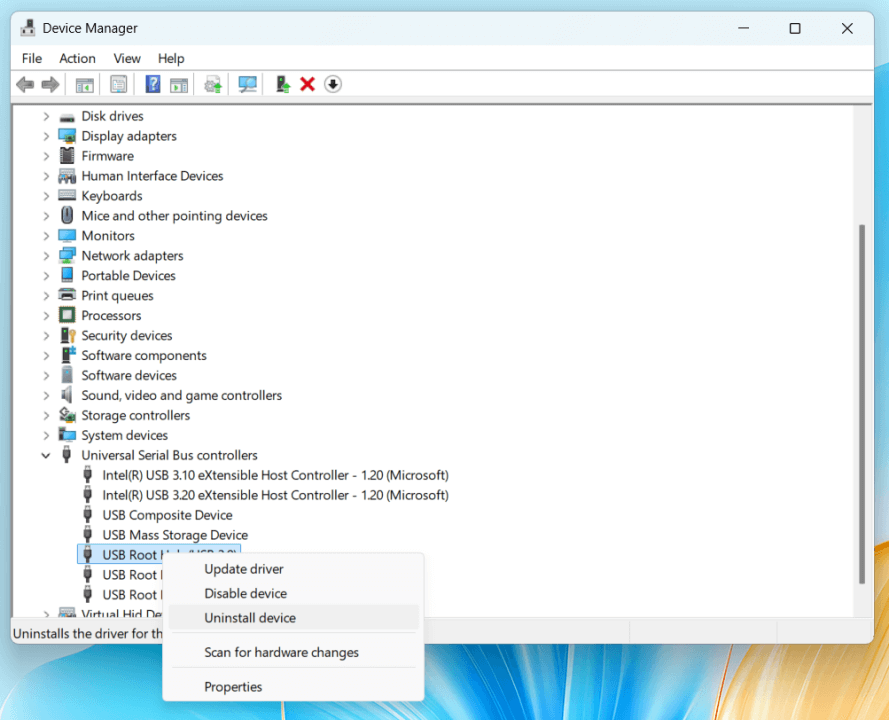Expand the Network adapters category
The width and height of the screenshot is (889, 720).
[46, 255]
